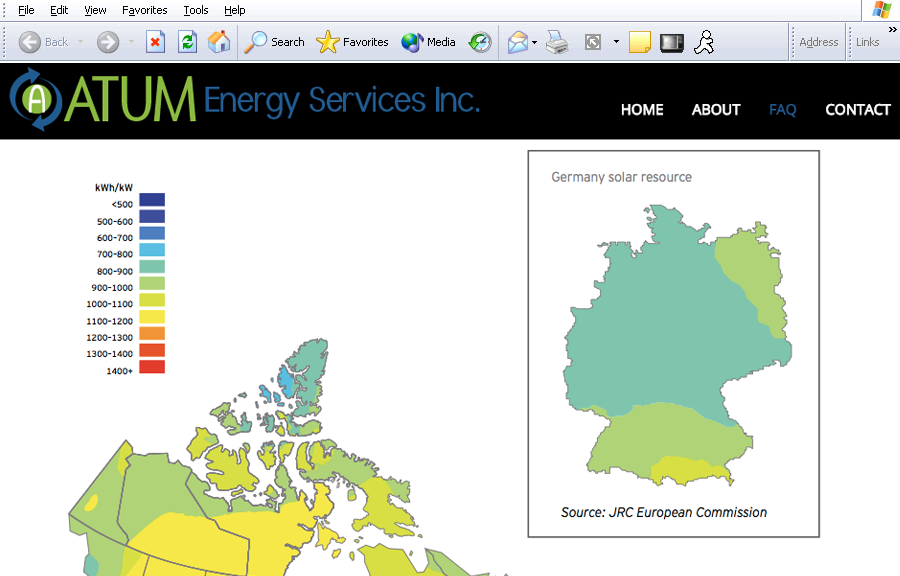900x576 pixels.
Task: Open the Media toolbar button
Action: [428, 42]
